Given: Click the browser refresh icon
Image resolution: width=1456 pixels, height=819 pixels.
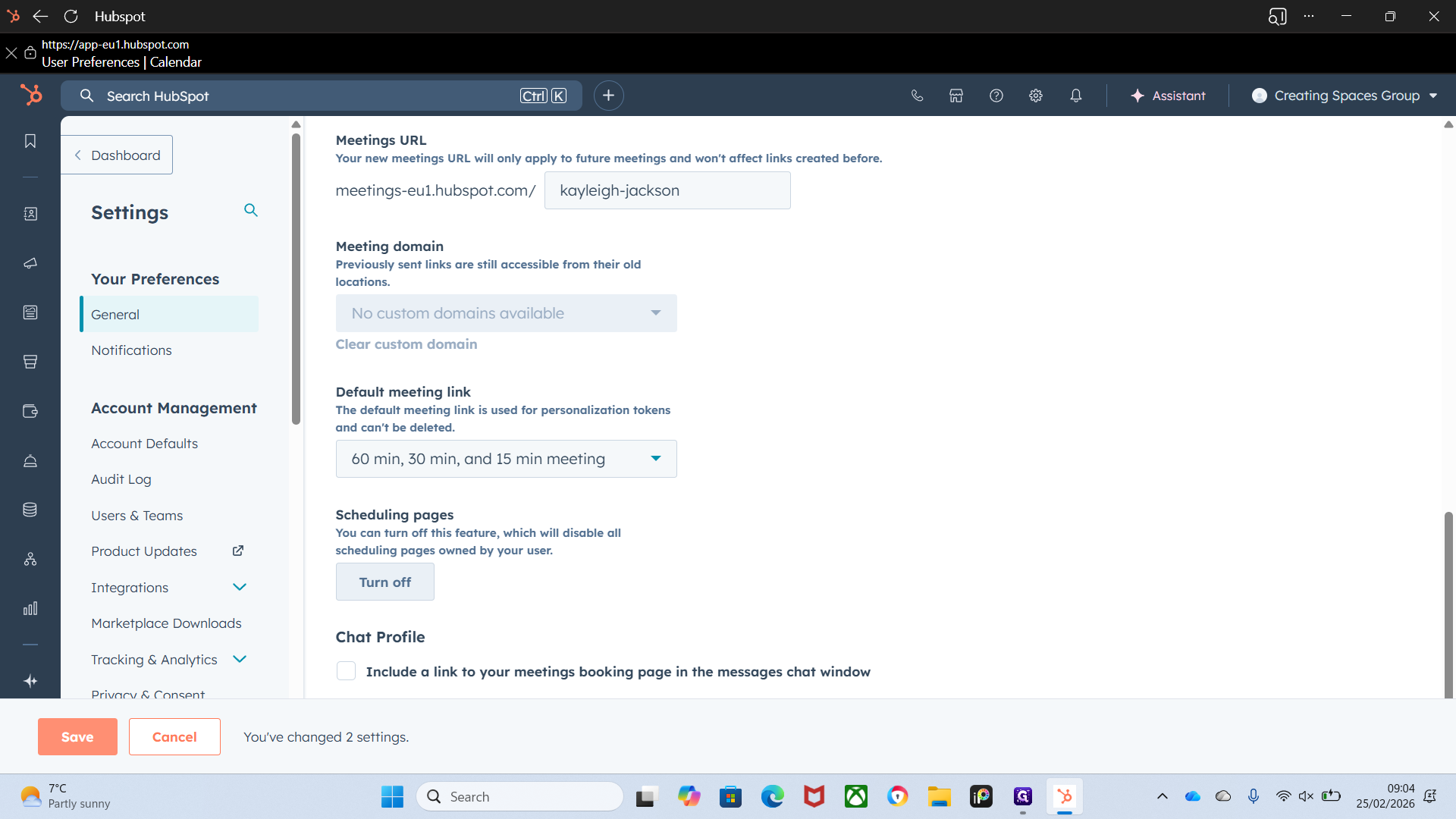Looking at the screenshot, I should click(71, 16).
